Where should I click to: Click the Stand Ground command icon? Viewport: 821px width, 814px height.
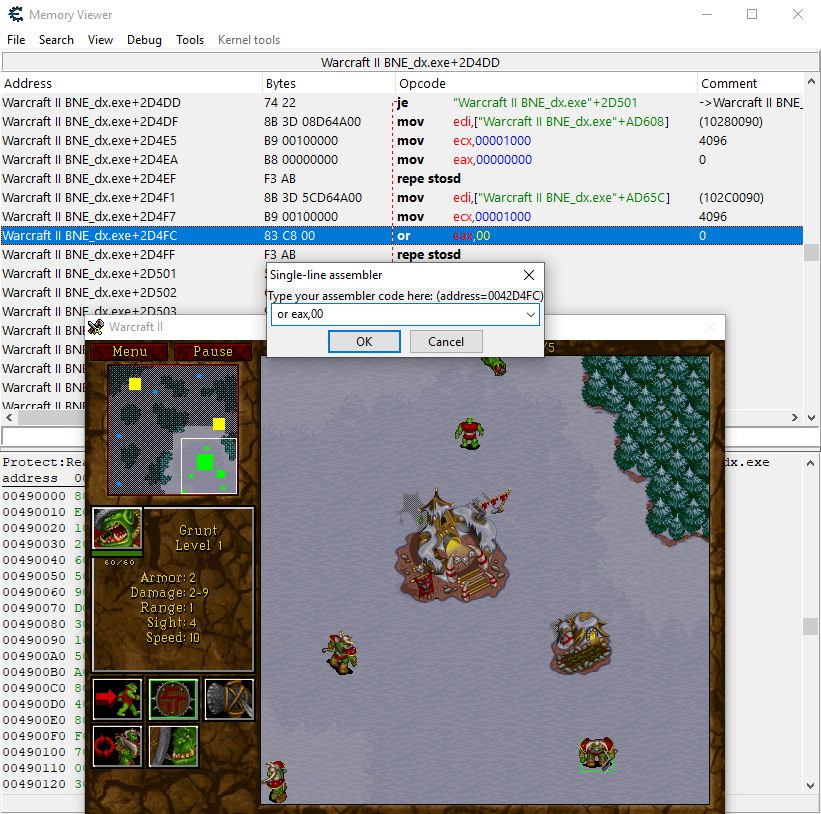173,746
